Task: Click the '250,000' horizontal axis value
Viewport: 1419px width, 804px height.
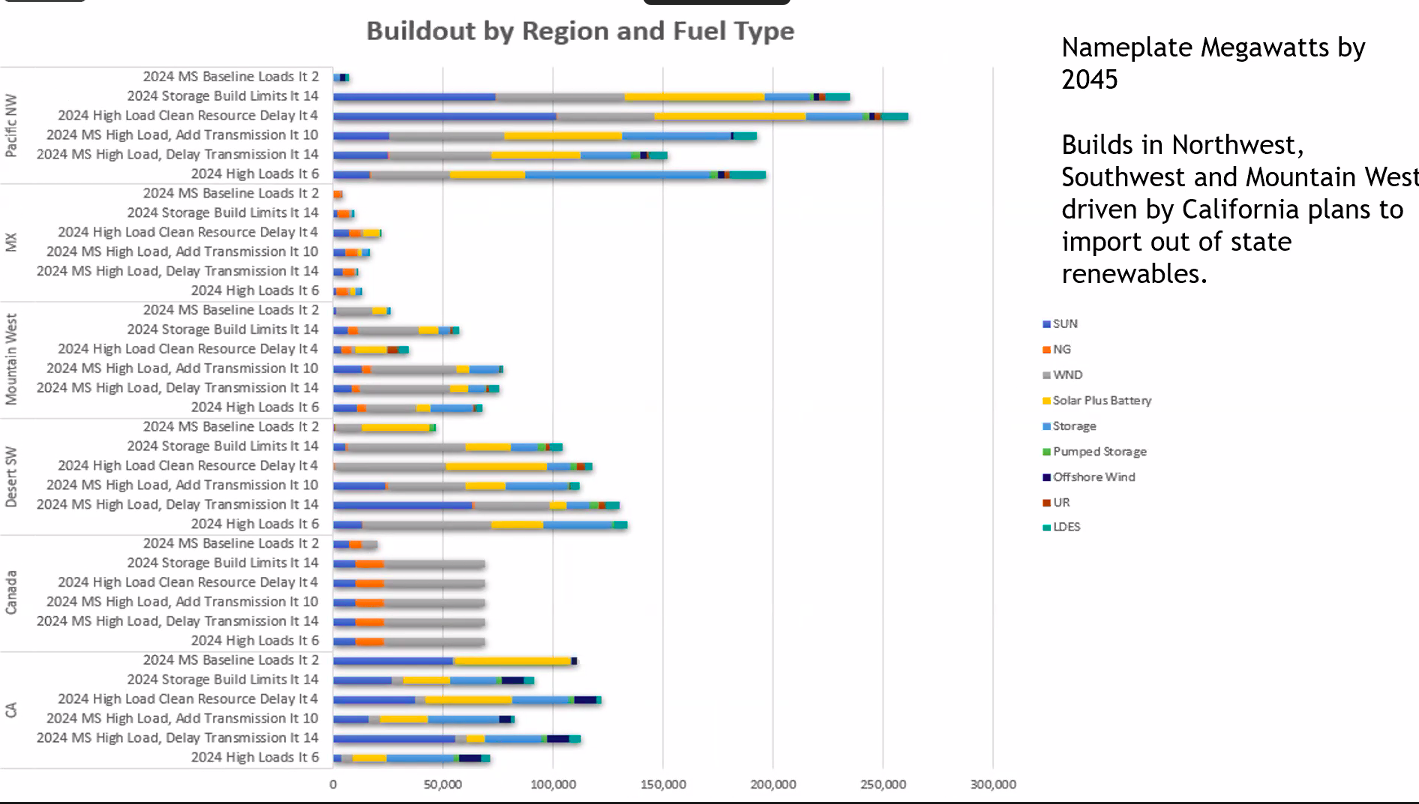Action: (883, 785)
